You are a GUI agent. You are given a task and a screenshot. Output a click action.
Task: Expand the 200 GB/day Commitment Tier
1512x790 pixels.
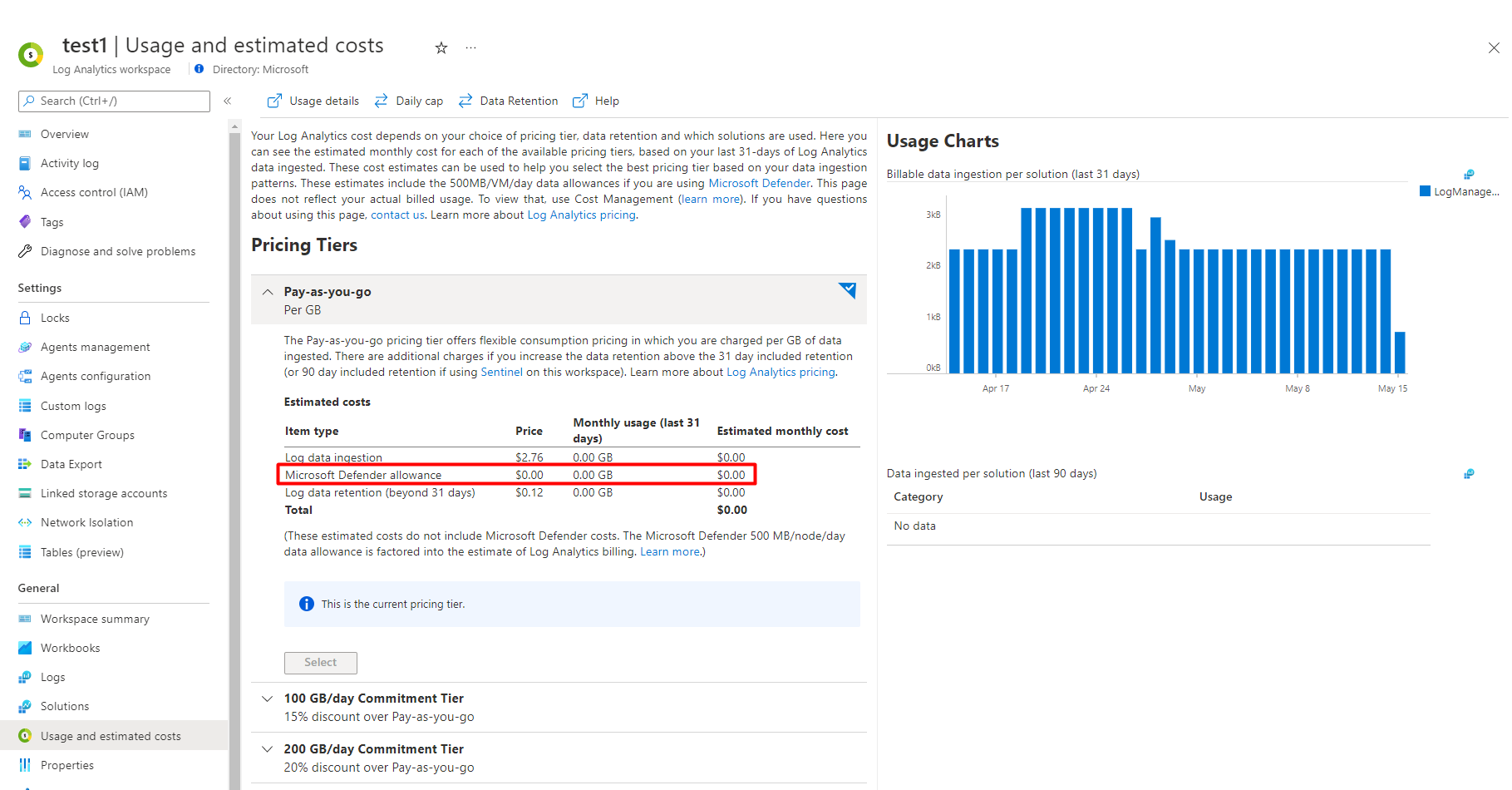coord(268,749)
